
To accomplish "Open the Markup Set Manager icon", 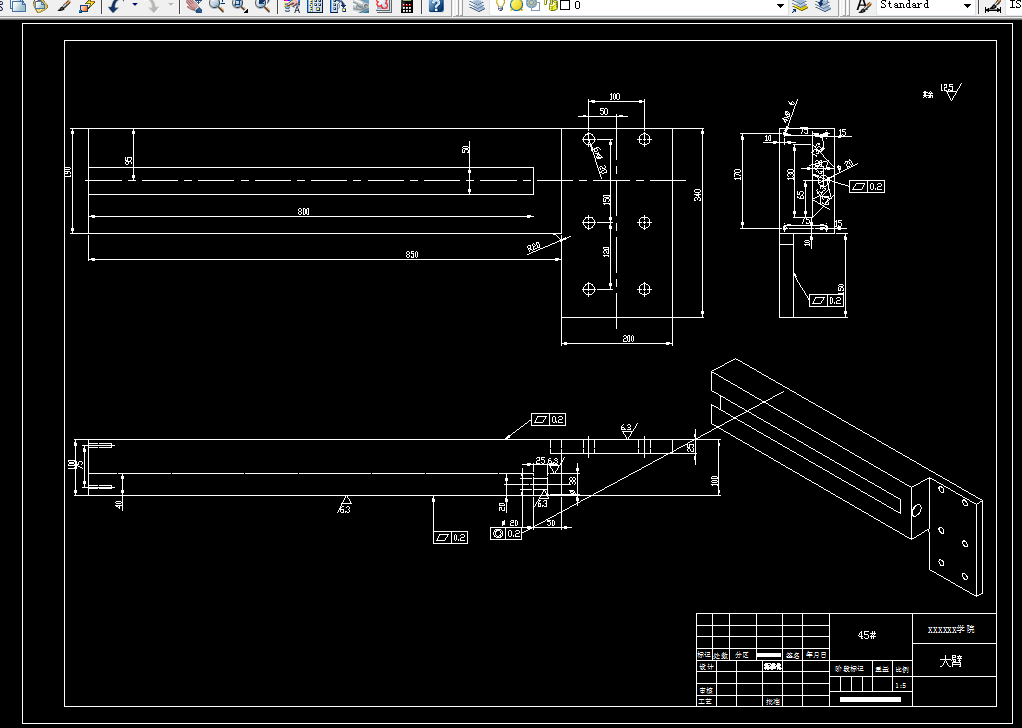I will [x=383, y=6].
